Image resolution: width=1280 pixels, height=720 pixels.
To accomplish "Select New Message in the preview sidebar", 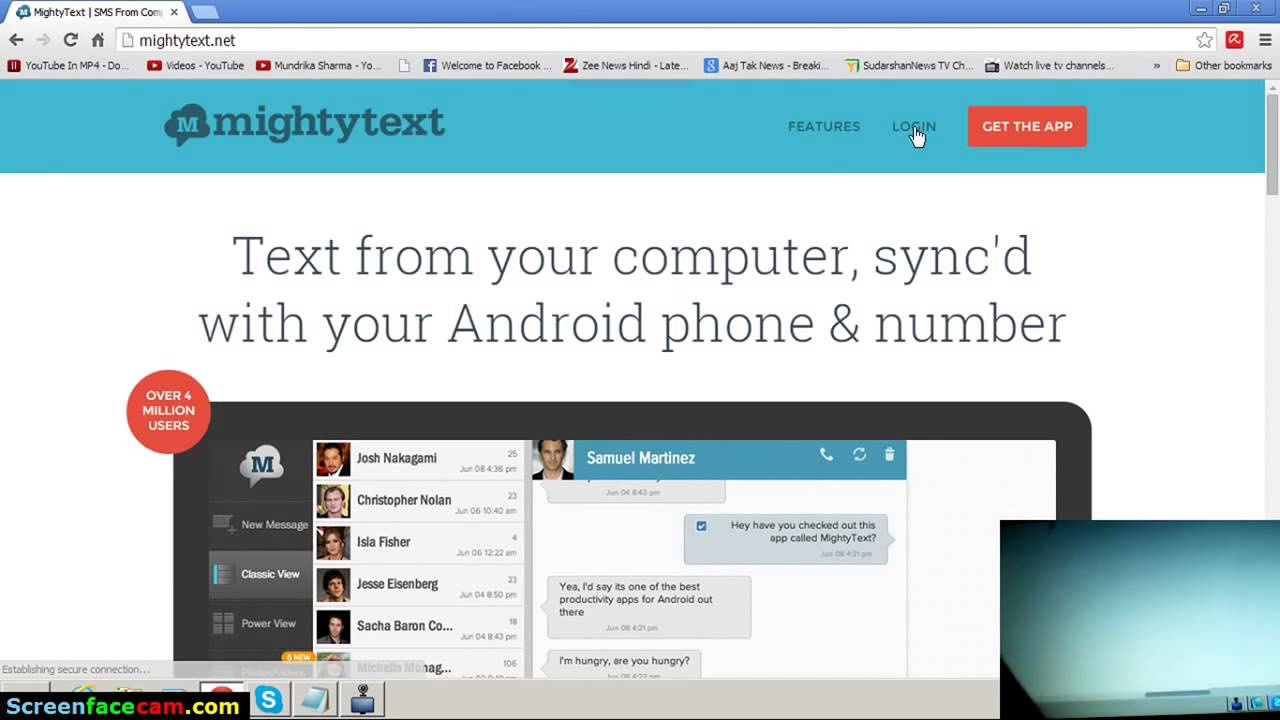I will click(x=260, y=524).
